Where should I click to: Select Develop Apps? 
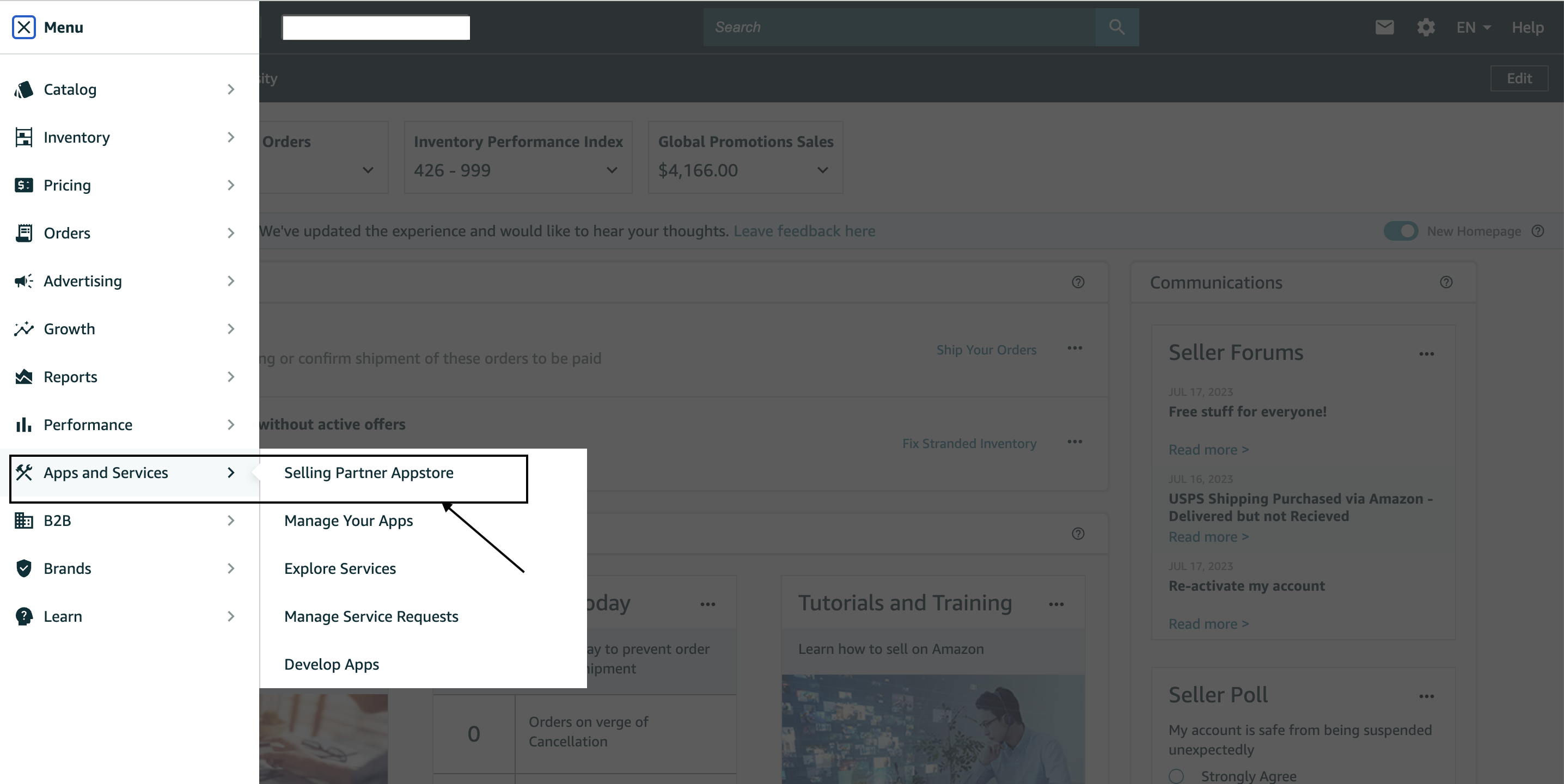coord(332,664)
